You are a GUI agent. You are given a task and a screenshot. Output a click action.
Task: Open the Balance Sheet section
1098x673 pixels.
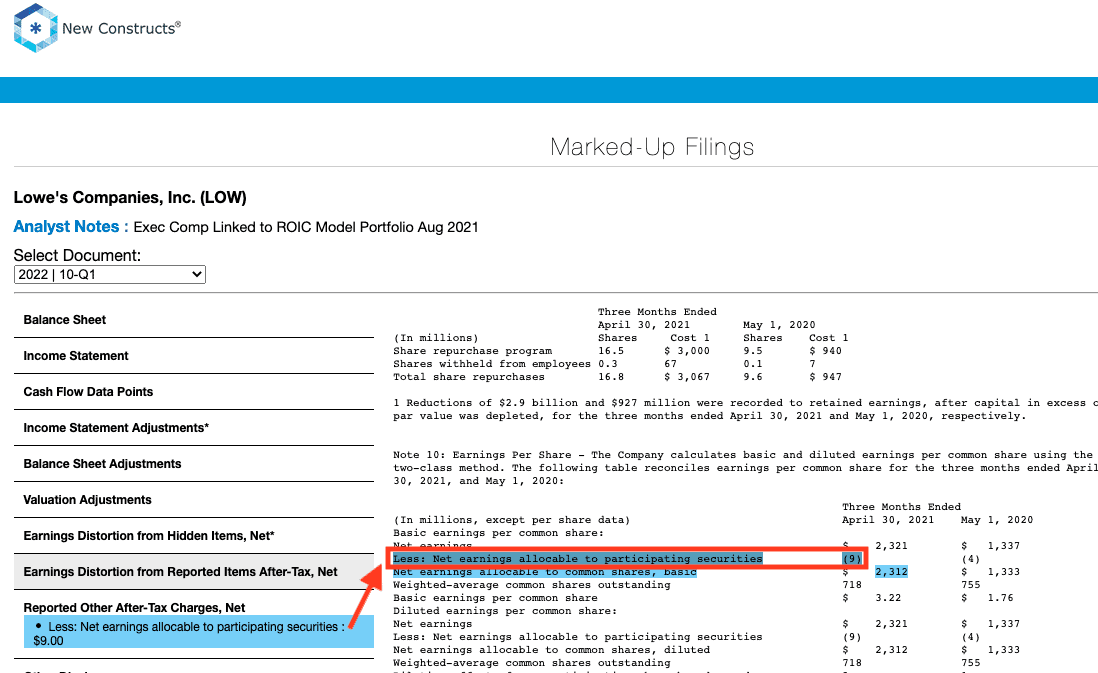pos(194,320)
